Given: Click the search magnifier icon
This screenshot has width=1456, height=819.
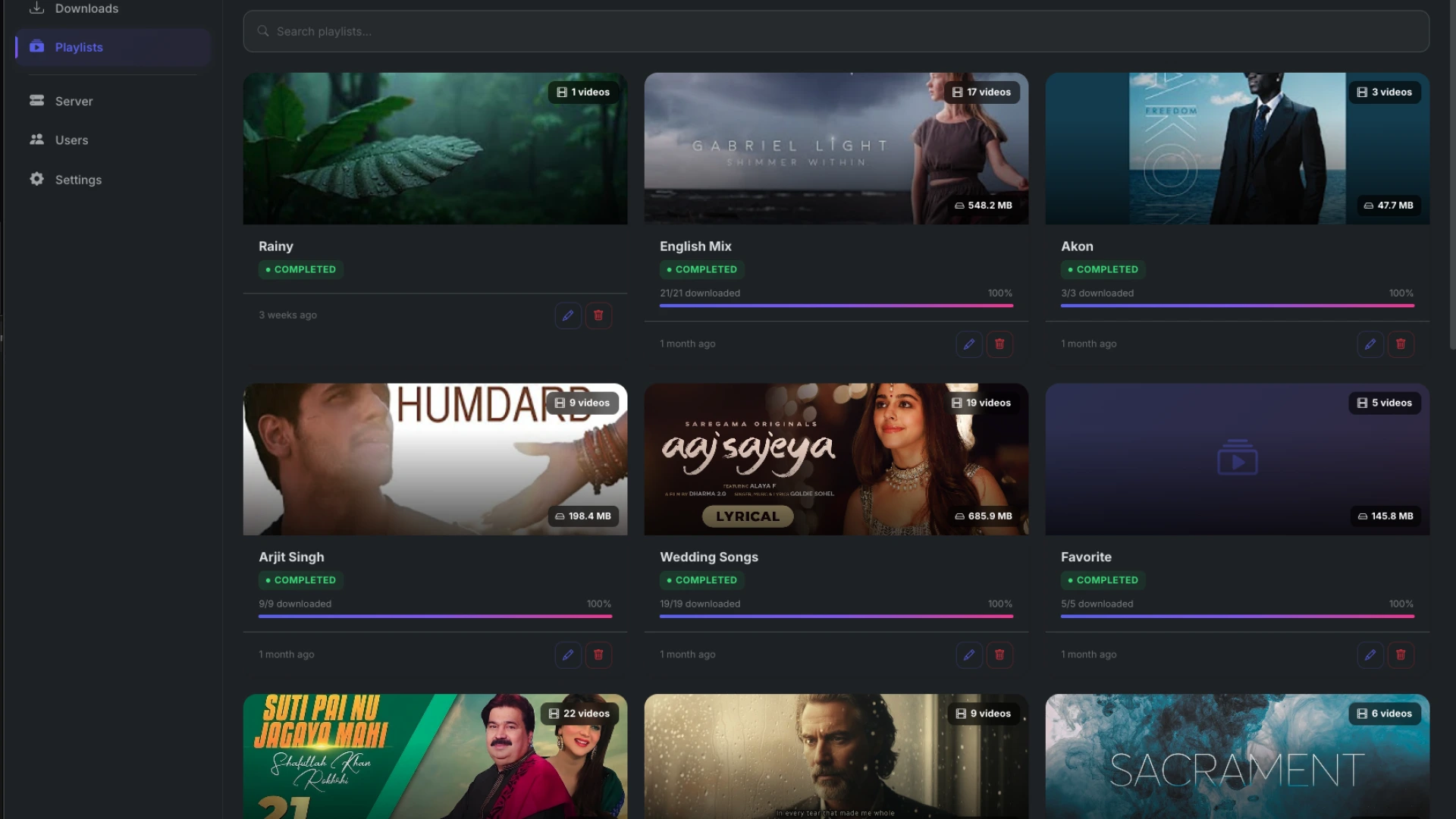Looking at the screenshot, I should pos(263,31).
